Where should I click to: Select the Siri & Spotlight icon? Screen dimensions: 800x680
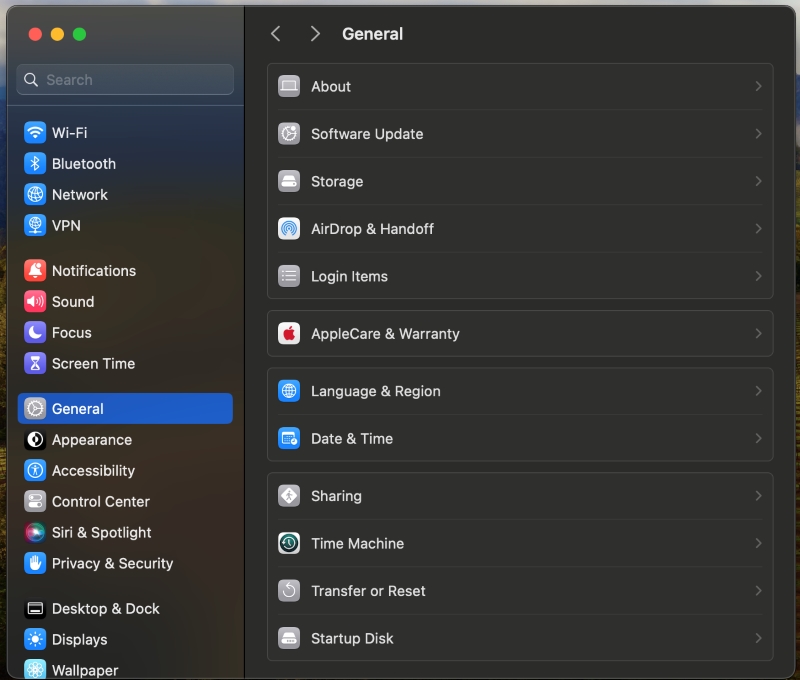35,532
